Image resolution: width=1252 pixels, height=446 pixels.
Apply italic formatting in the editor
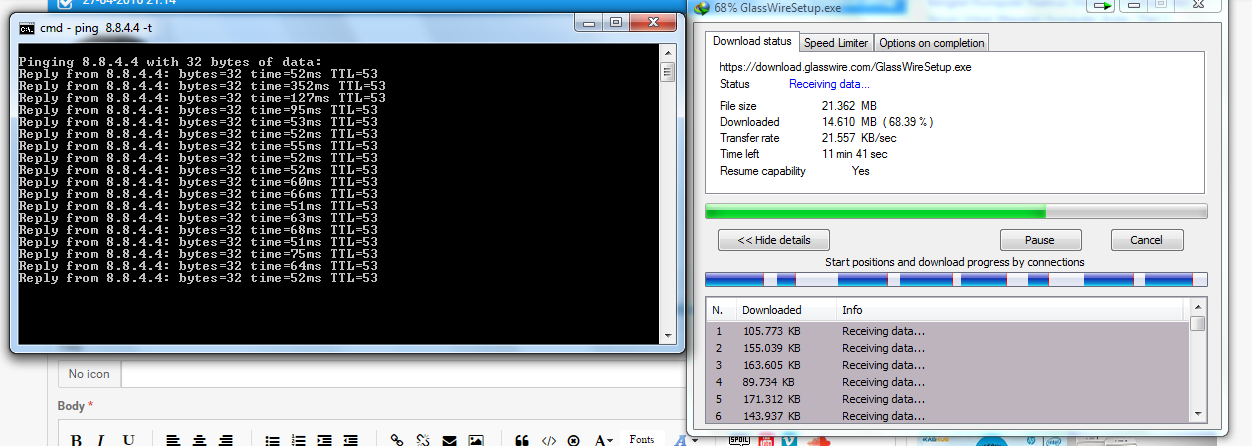coord(101,440)
